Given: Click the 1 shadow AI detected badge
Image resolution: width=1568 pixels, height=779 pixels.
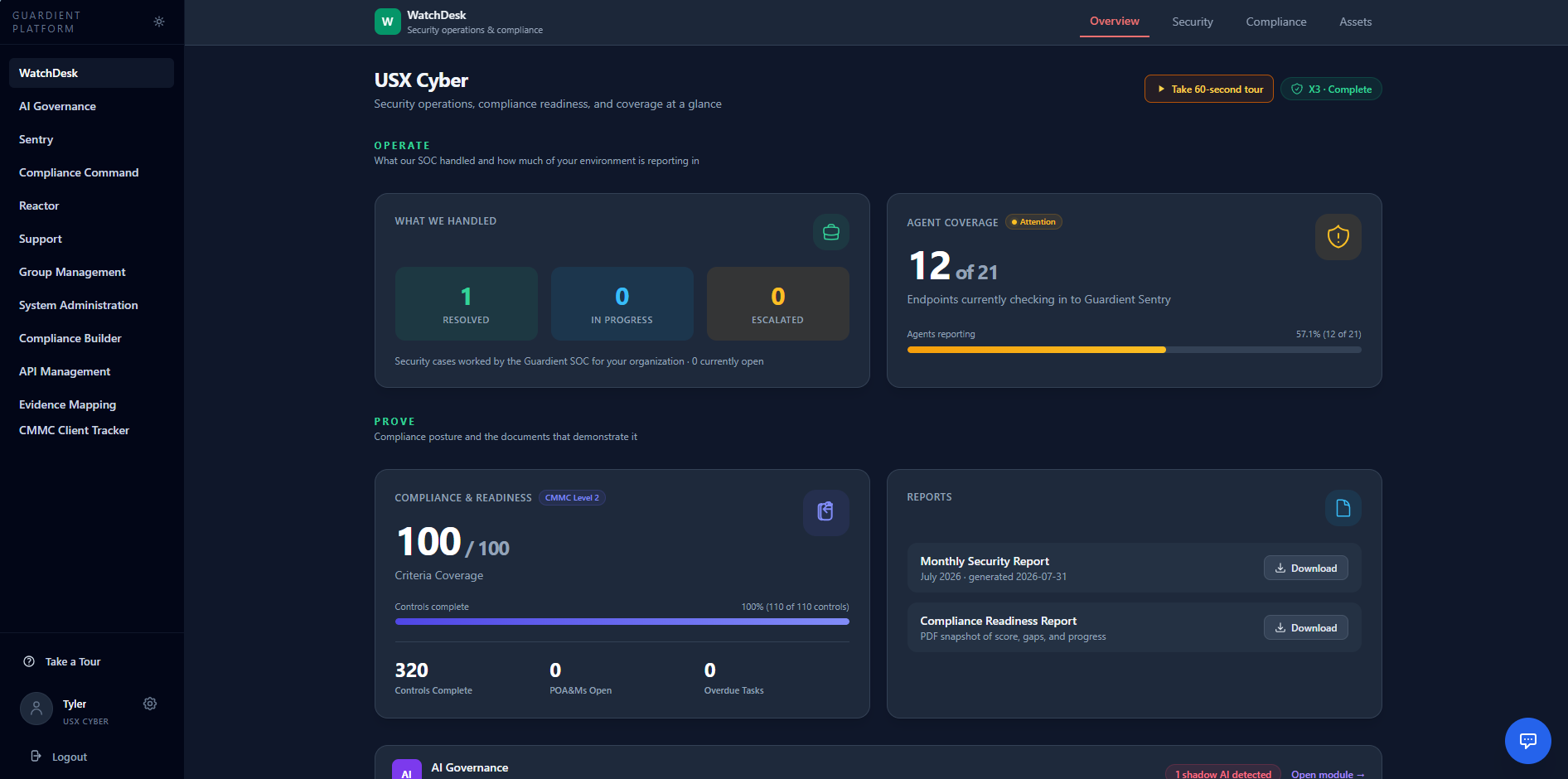Looking at the screenshot, I should [1222, 773].
